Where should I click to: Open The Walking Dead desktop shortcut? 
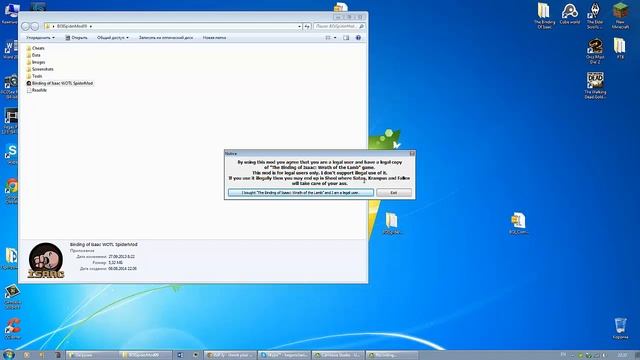click(595, 86)
